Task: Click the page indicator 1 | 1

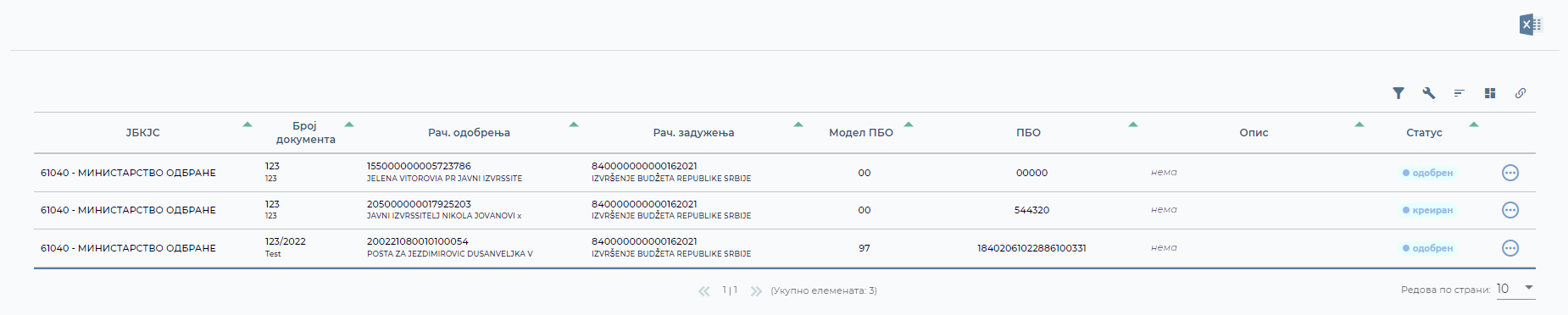Action: [730, 290]
